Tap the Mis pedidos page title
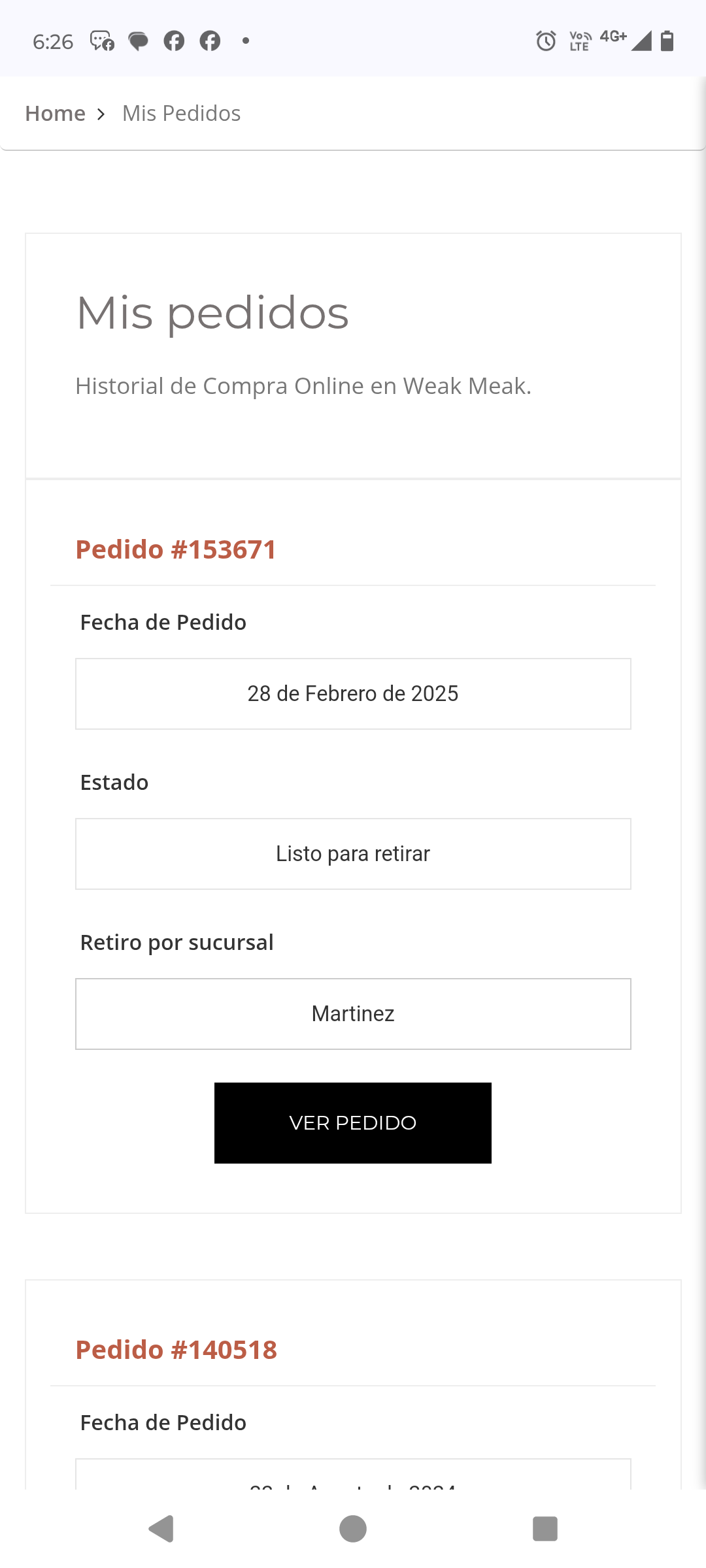This screenshot has height=1568, width=706. 212,313
